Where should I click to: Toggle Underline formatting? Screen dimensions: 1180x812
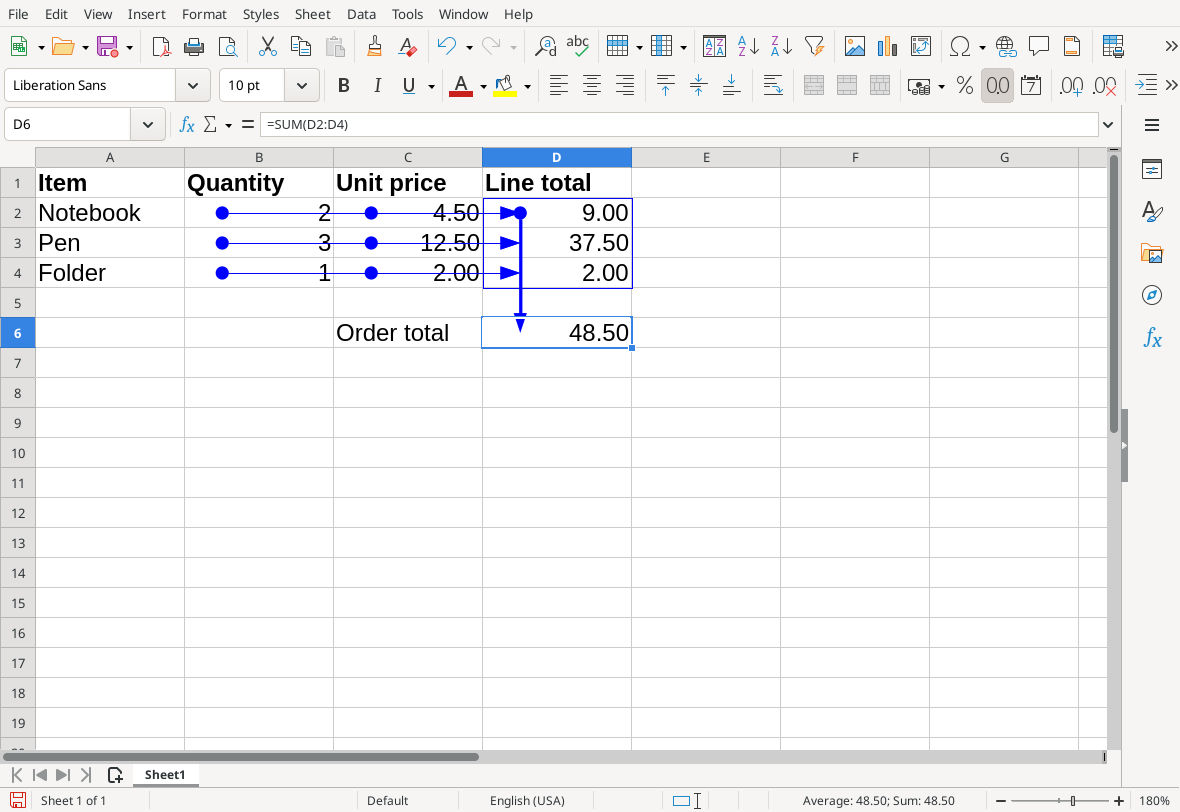(409, 86)
